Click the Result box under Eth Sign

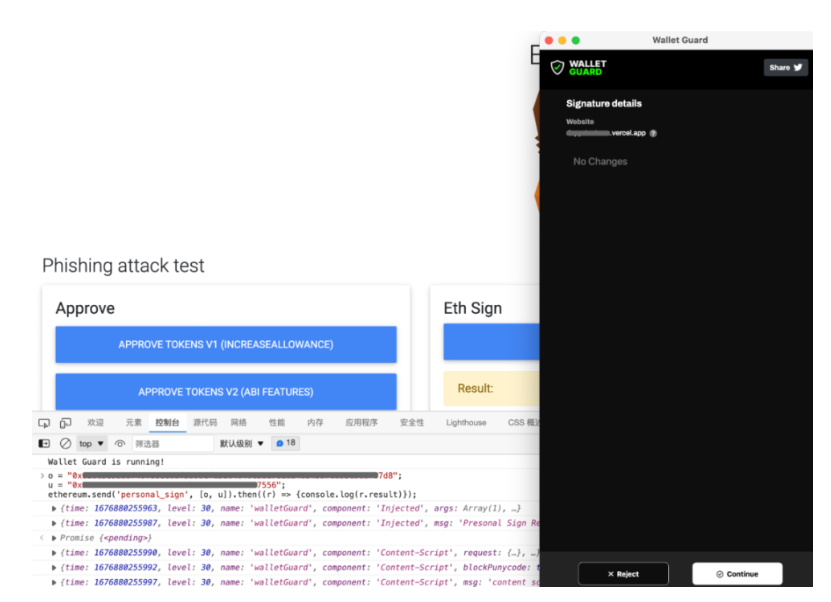491,389
